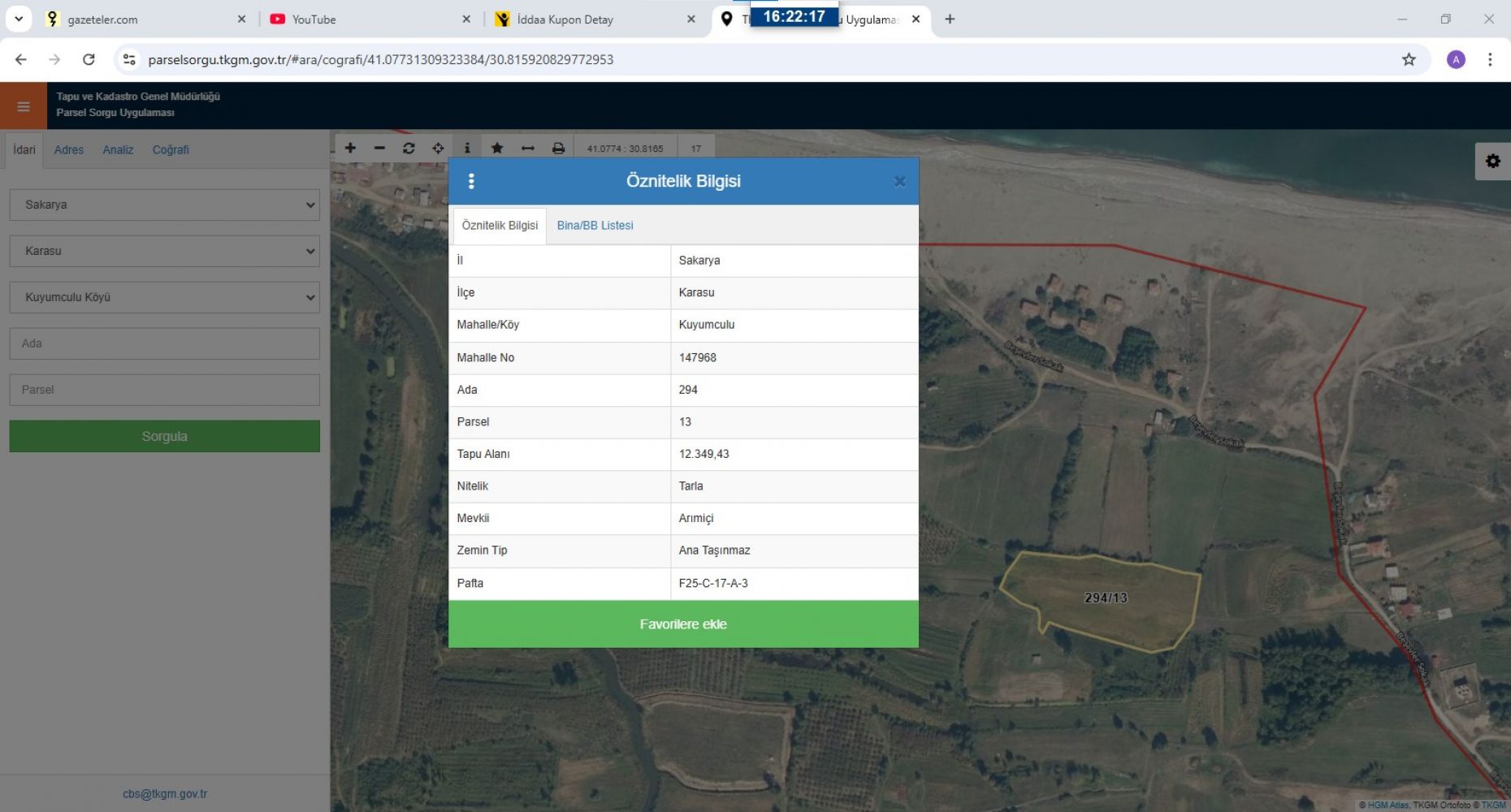Run the query with Sorgula button
Image resolution: width=1511 pixels, height=812 pixels.
click(x=165, y=436)
